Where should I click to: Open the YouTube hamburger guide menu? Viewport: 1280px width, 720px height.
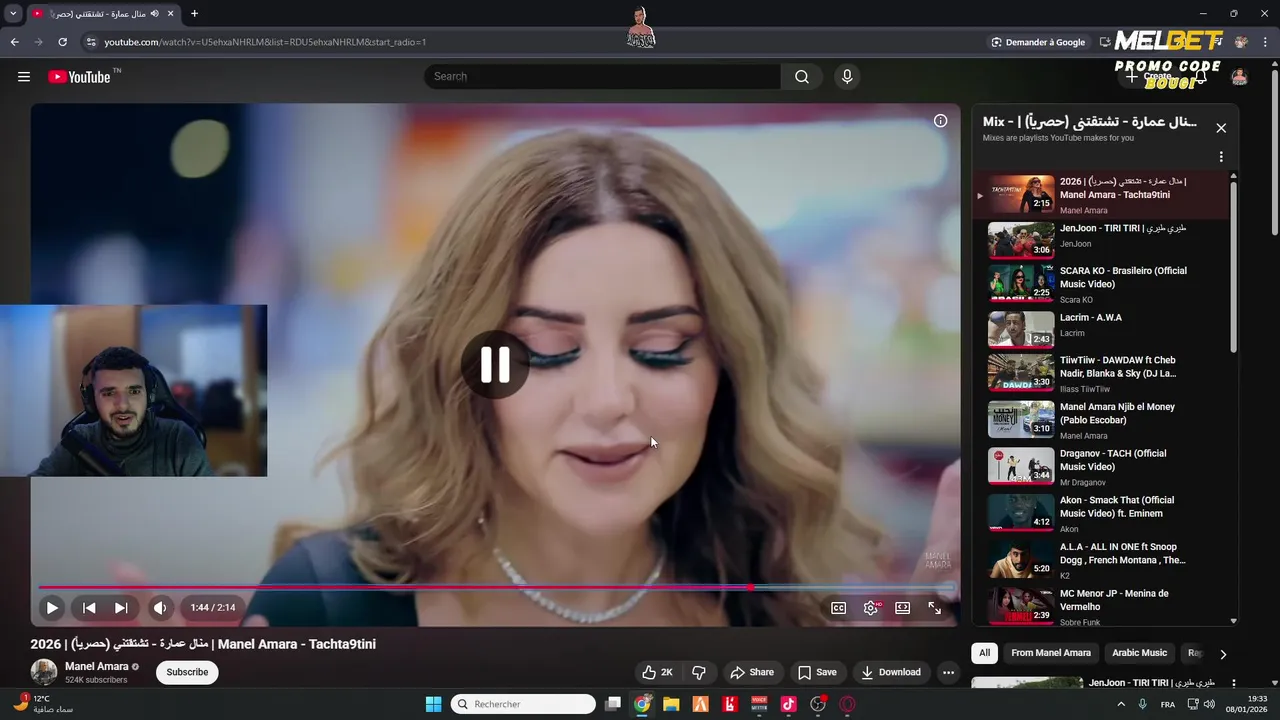pyautogui.click(x=24, y=77)
